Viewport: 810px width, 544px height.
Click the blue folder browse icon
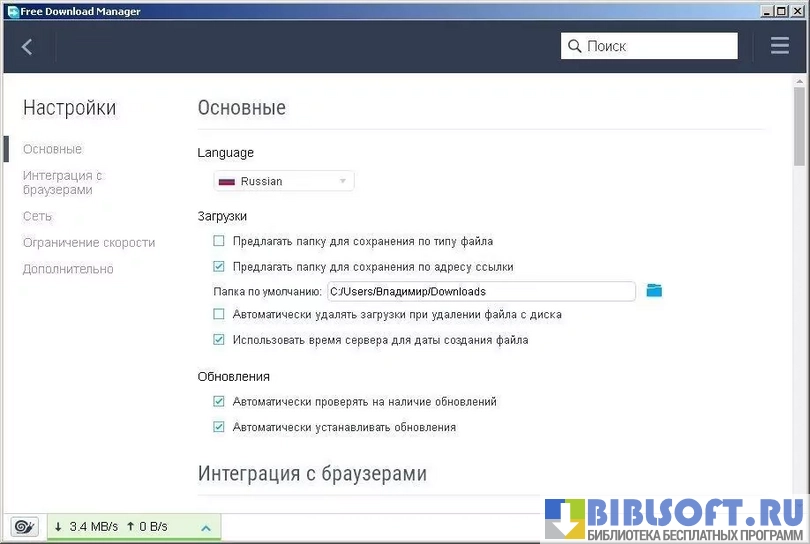(x=654, y=291)
